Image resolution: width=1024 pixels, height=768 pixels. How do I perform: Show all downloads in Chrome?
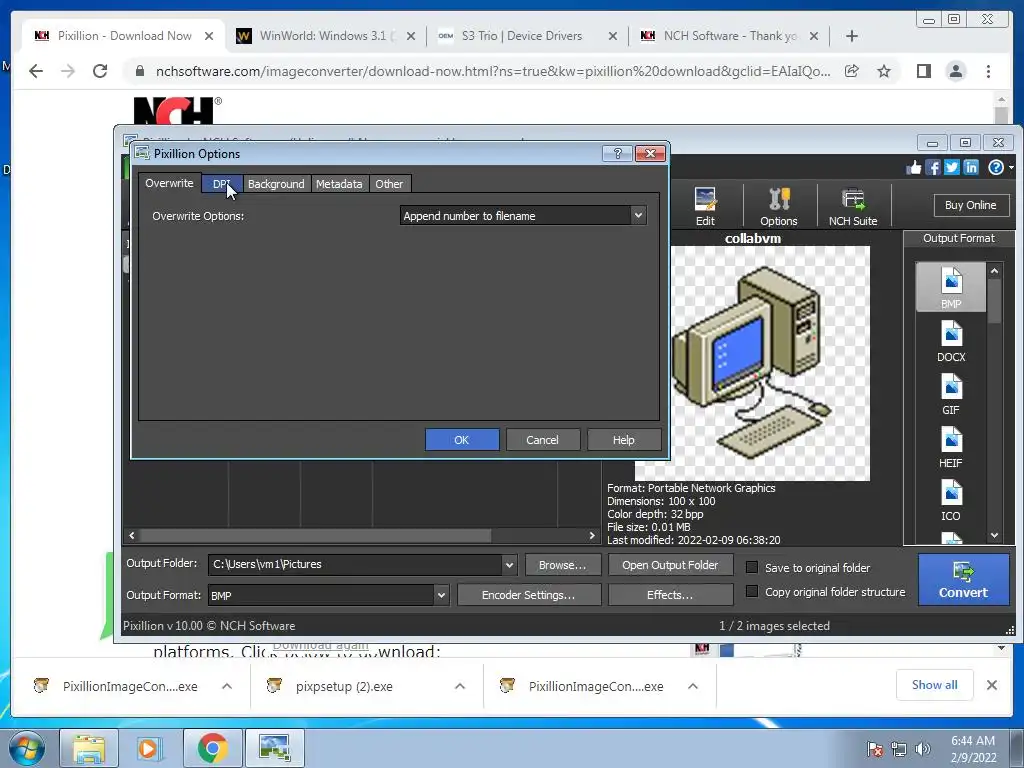pyautogui.click(x=935, y=685)
